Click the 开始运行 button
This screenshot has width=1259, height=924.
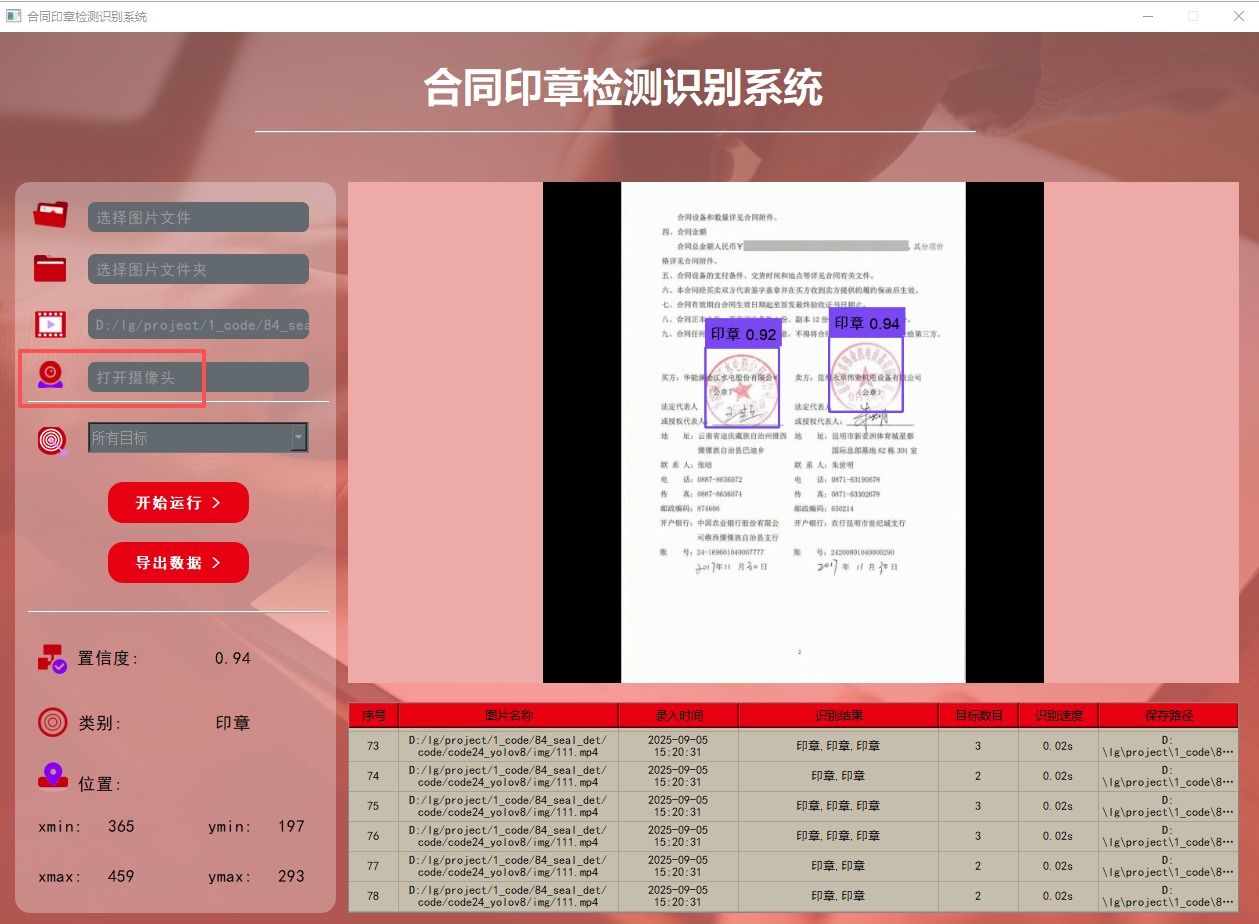click(178, 502)
